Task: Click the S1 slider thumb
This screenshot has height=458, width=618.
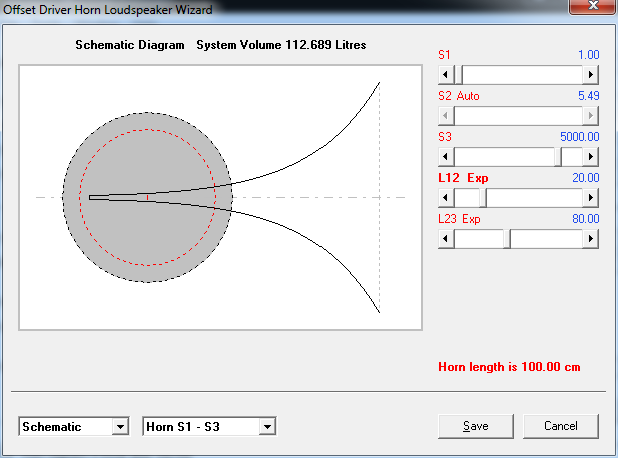Action: (x=458, y=74)
